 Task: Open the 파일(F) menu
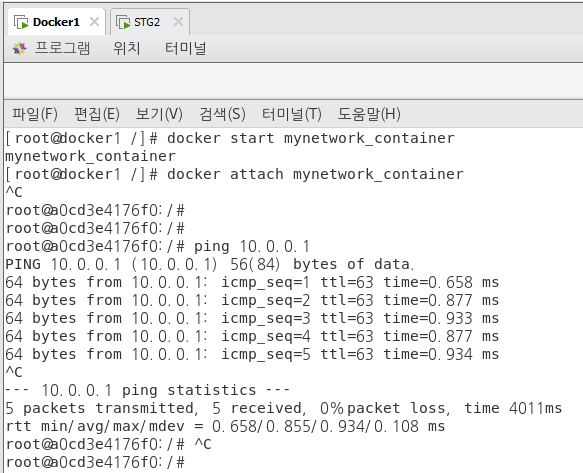click(35, 114)
